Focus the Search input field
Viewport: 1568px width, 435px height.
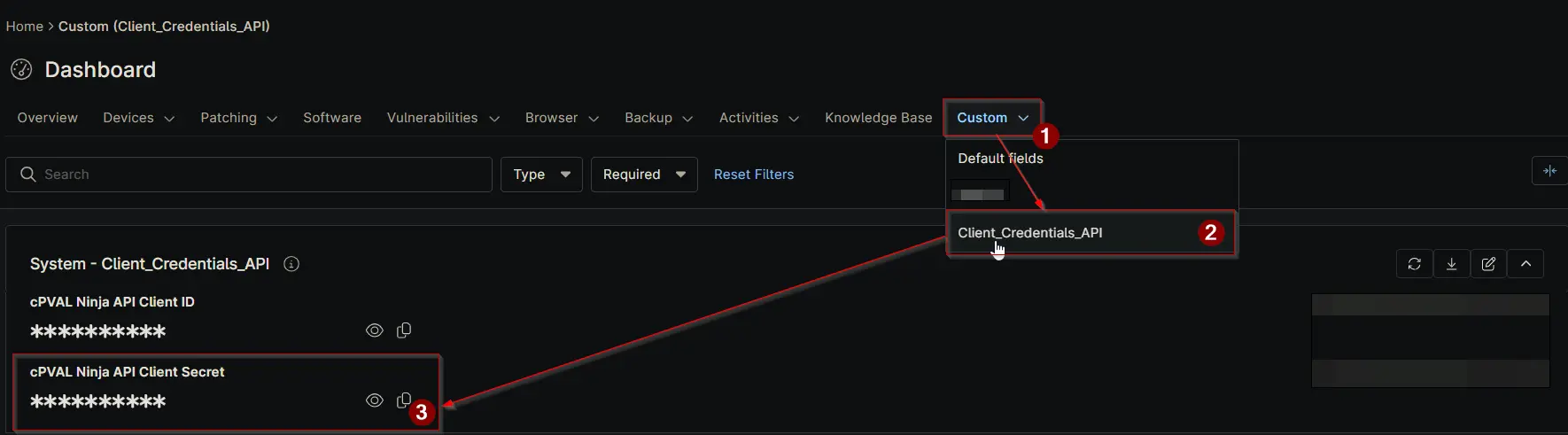(x=249, y=175)
